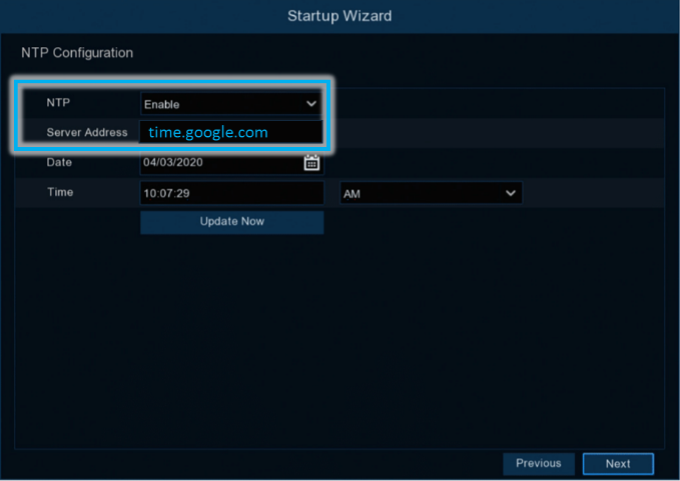The height and width of the screenshot is (481, 680).
Task: Click the time.google.com text
Action: pyautogui.click(x=208, y=132)
